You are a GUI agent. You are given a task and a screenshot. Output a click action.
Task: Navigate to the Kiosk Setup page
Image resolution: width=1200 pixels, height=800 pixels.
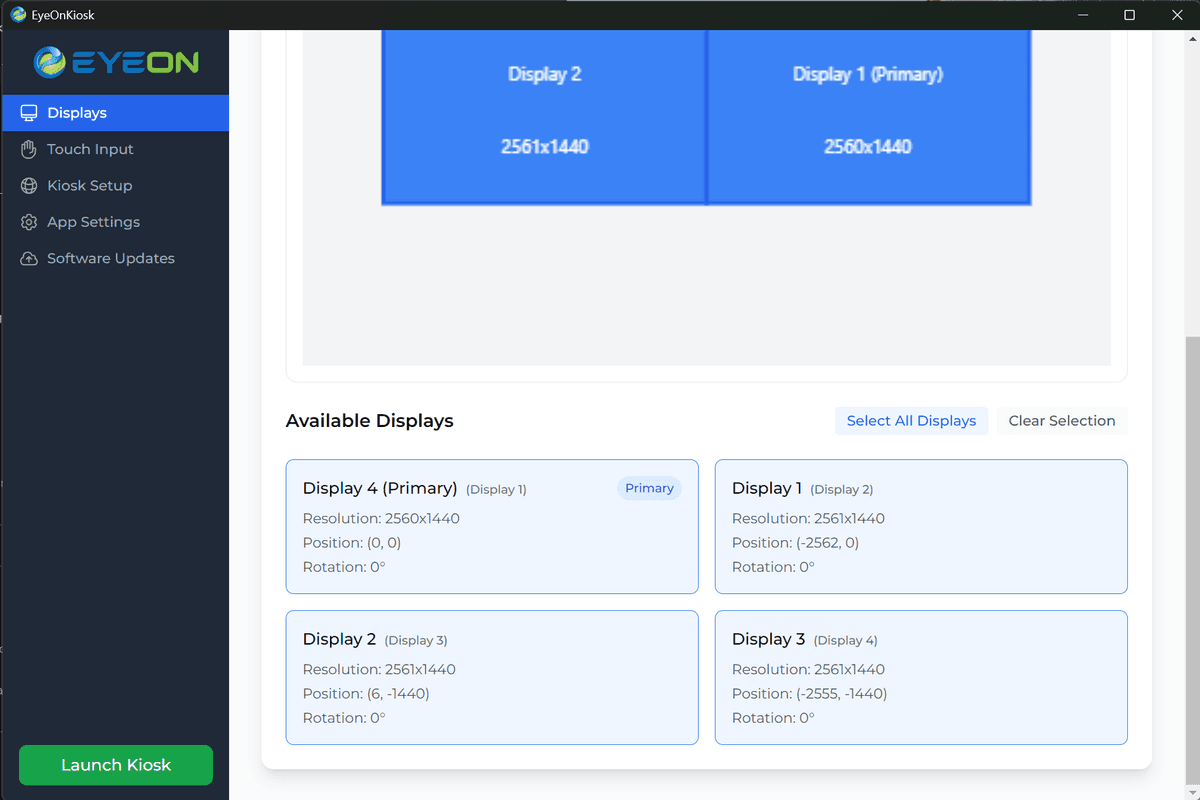coord(89,185)
